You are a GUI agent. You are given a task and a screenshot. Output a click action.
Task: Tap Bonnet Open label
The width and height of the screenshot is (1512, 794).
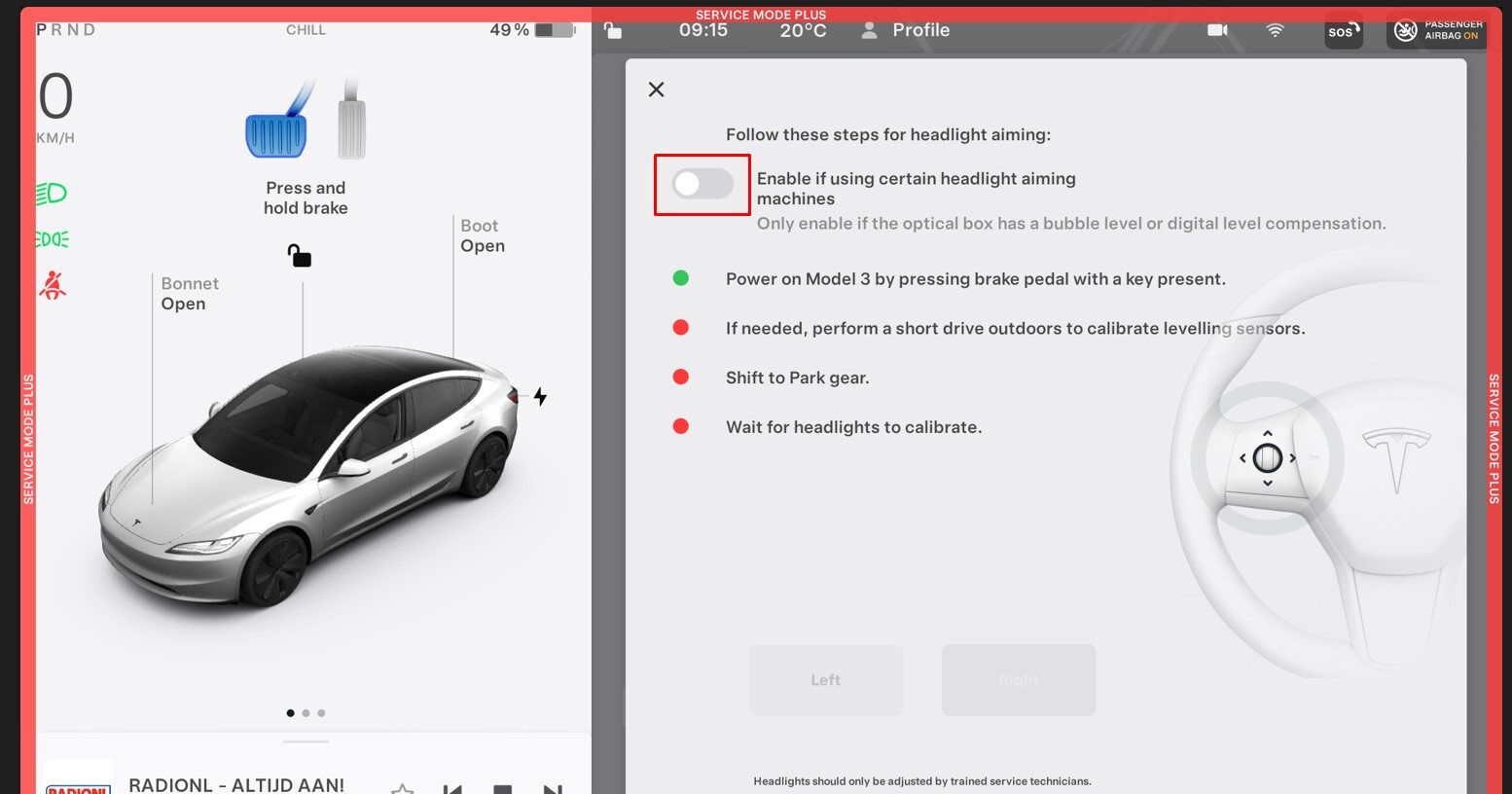coord(190,294)
